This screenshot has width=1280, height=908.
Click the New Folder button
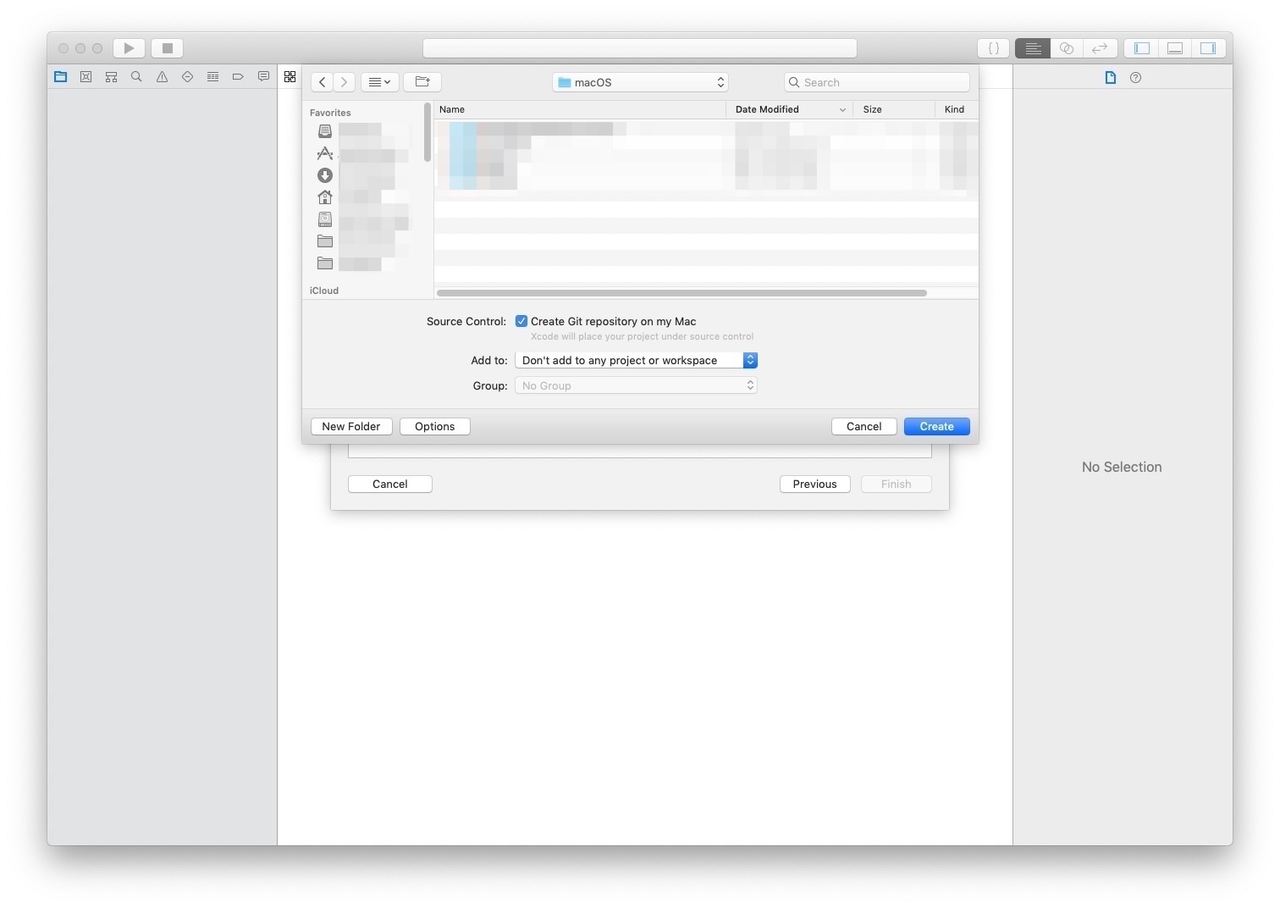point(351,426)
